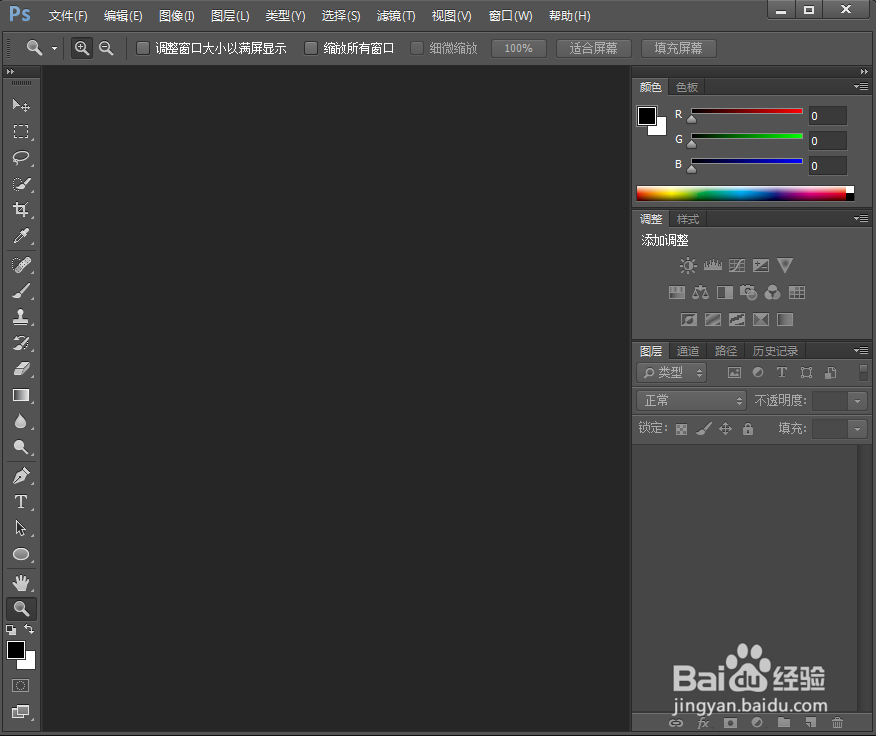Viewport: 876px width, 736px height.
Task: Select the Healing Brush tool
Action: point(21,264)
